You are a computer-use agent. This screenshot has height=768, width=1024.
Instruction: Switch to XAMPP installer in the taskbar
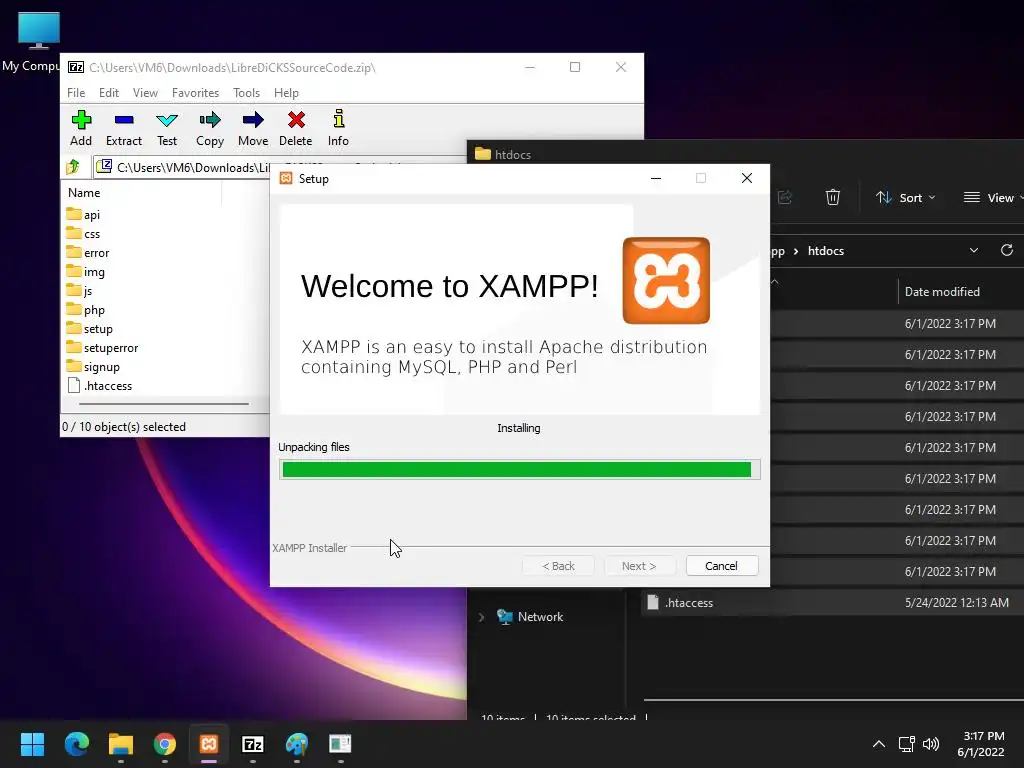(x=209, y=744)
